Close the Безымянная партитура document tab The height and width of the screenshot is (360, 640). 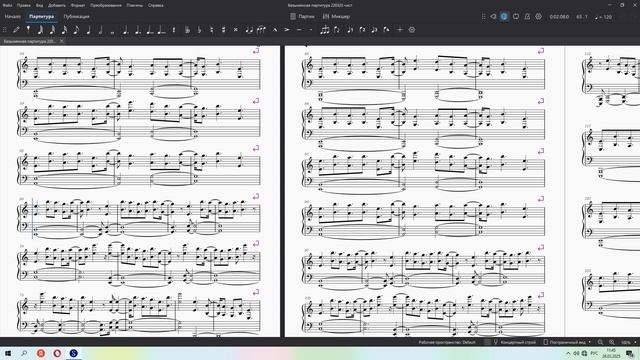tap(62, 41)
